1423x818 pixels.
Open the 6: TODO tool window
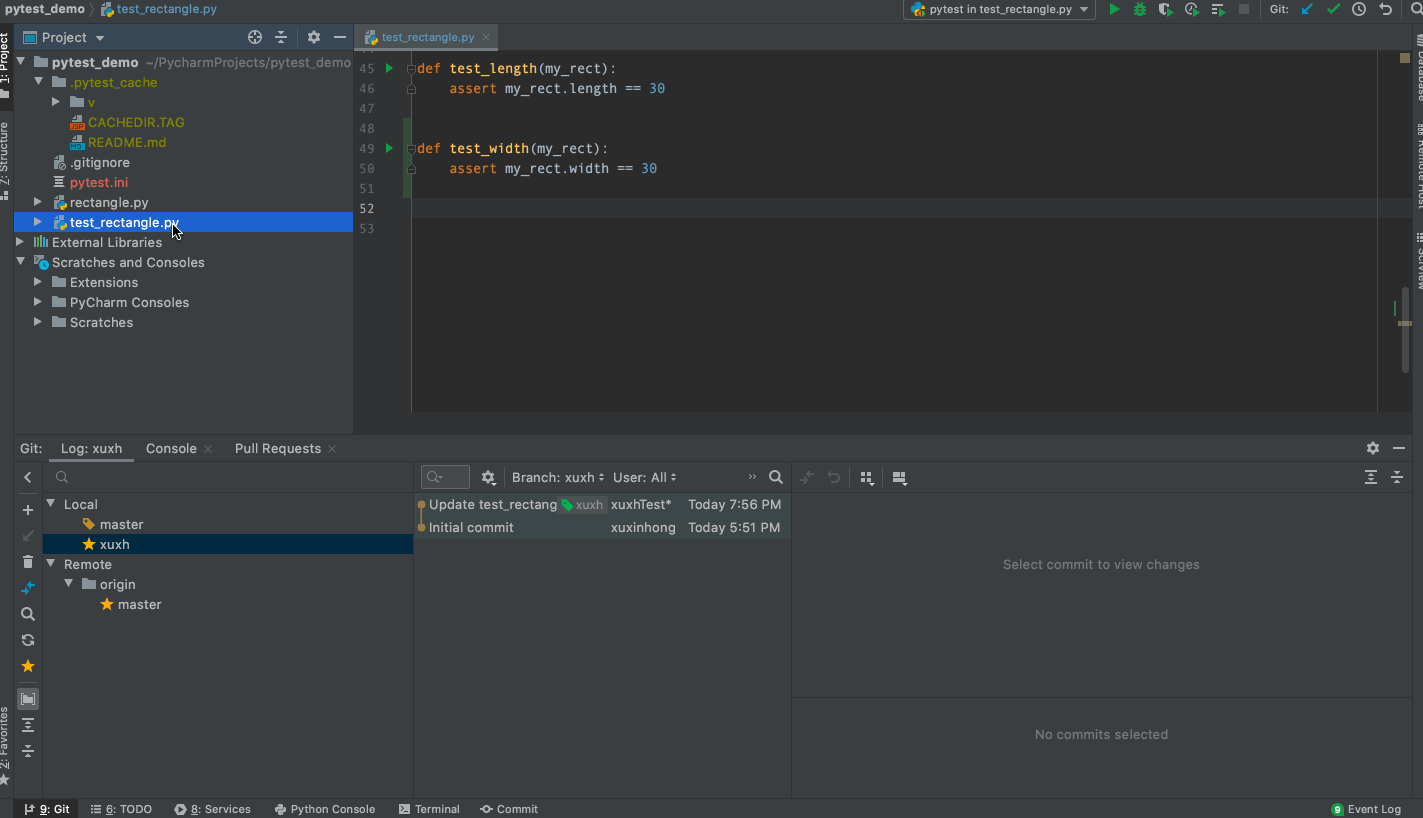point(121,809)
